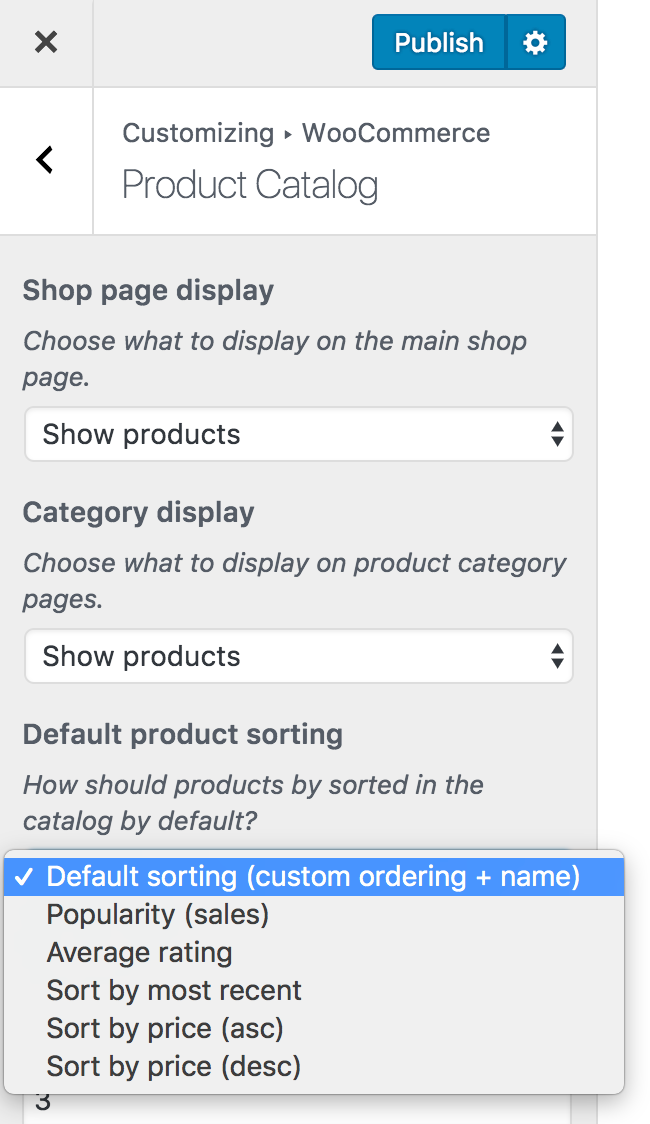Choose Sort by price (desc)

pyautogui.click(x=174, y=1066)
